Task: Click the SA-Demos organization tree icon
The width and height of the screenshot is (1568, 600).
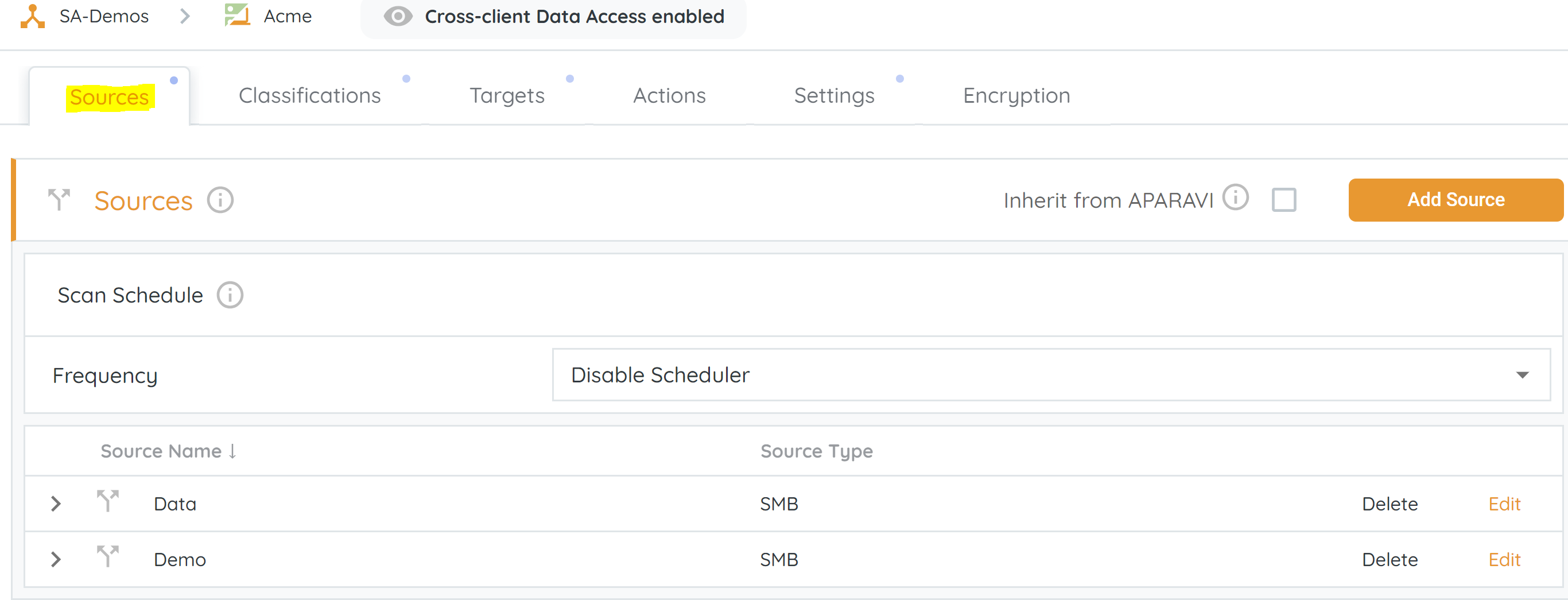Action: [x=32, y=17]
